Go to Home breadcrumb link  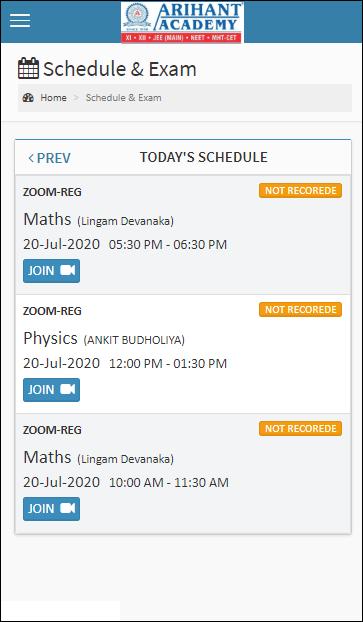point(54,98)
